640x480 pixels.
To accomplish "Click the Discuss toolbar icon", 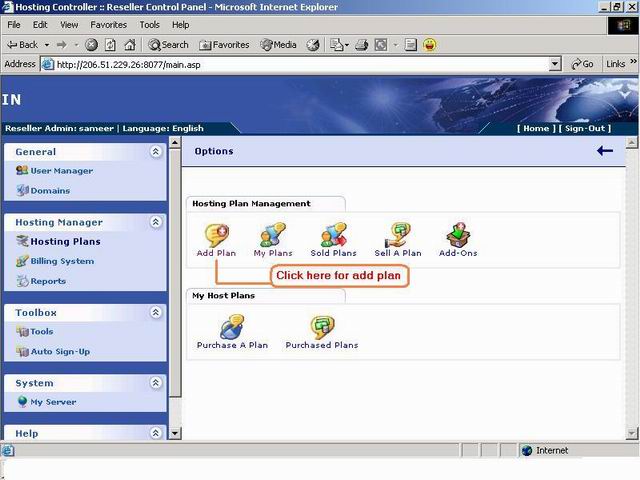I will 411,45.
